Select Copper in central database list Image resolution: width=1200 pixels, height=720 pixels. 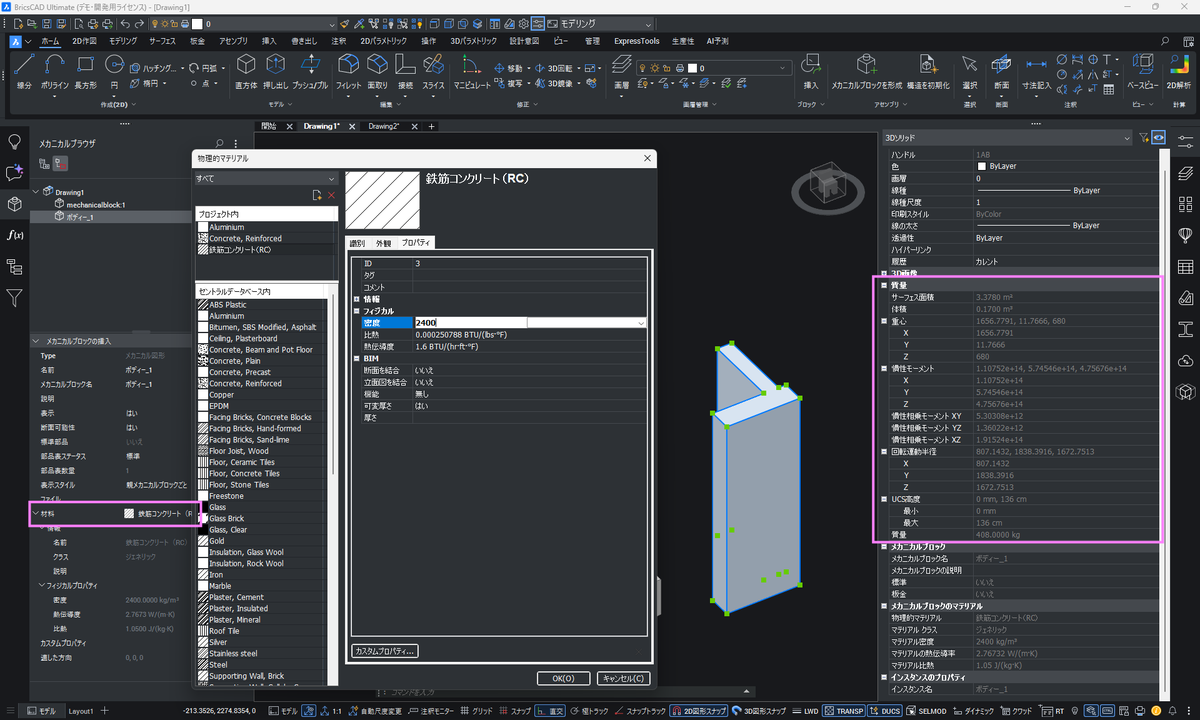[x=221, y=395]
